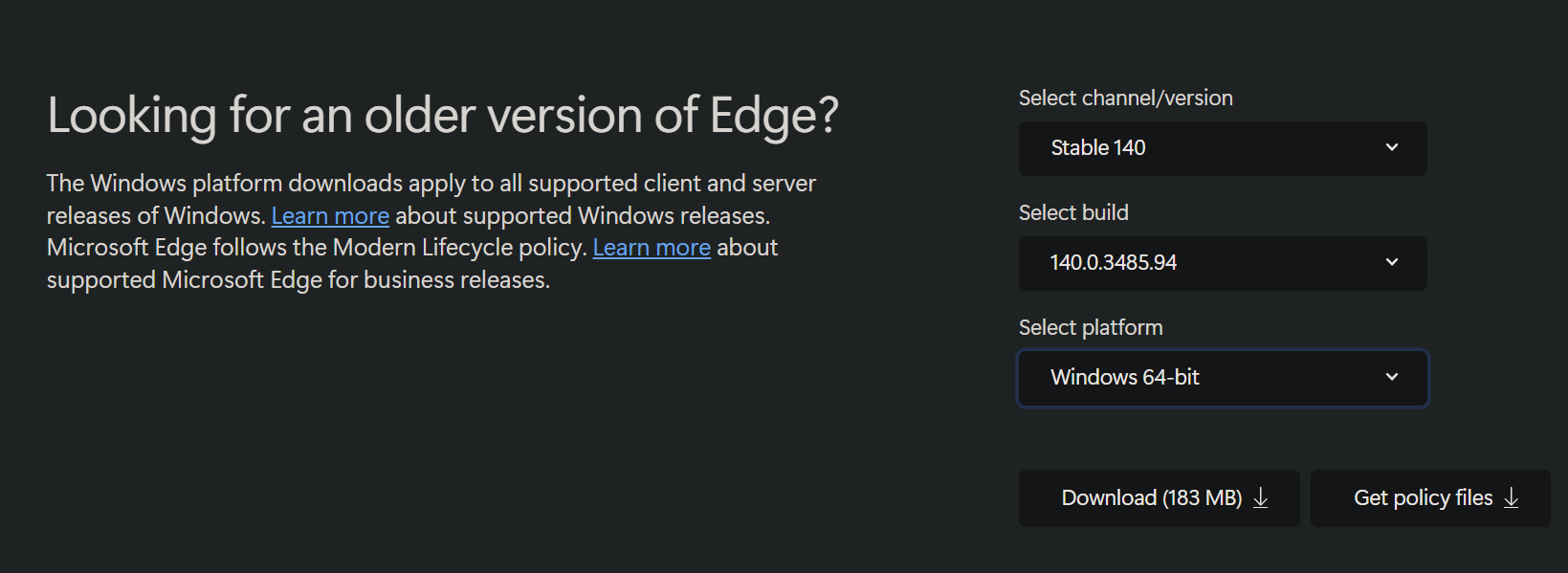The image size is (1568, 573).
Task: Click the download arrow inside the Download button
Action: (1262, 498)
